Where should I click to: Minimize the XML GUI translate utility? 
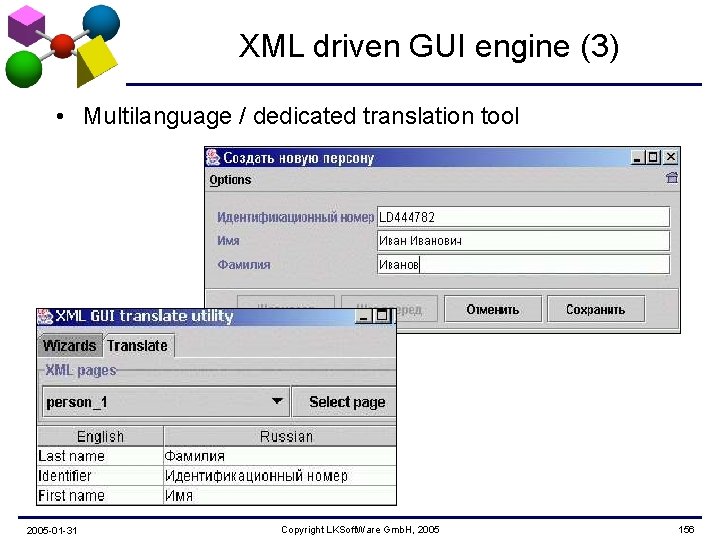point(364,316)
